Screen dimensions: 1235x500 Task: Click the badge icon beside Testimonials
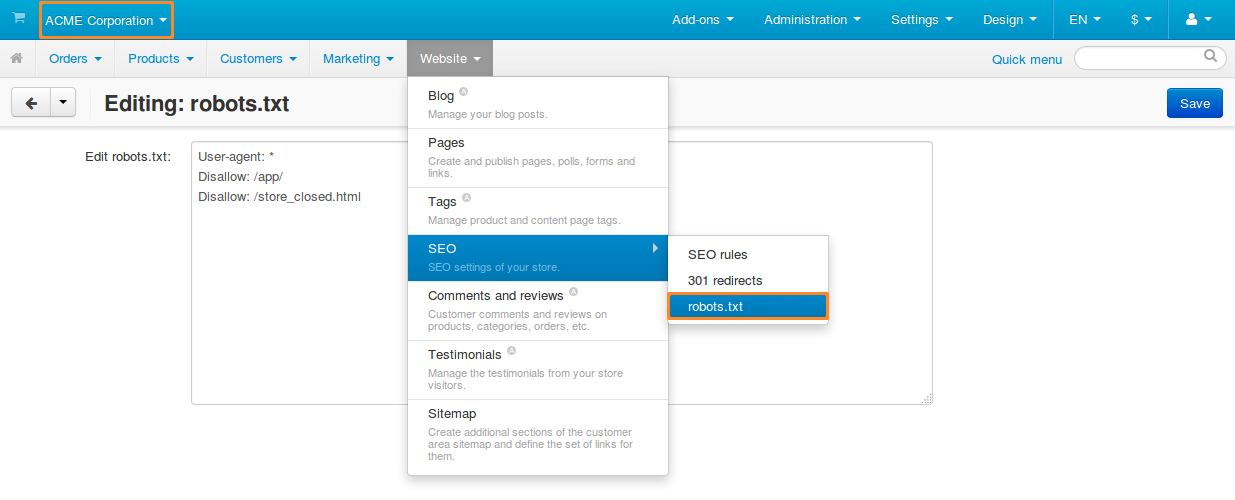pyautogui.click(x=511, y=351)
